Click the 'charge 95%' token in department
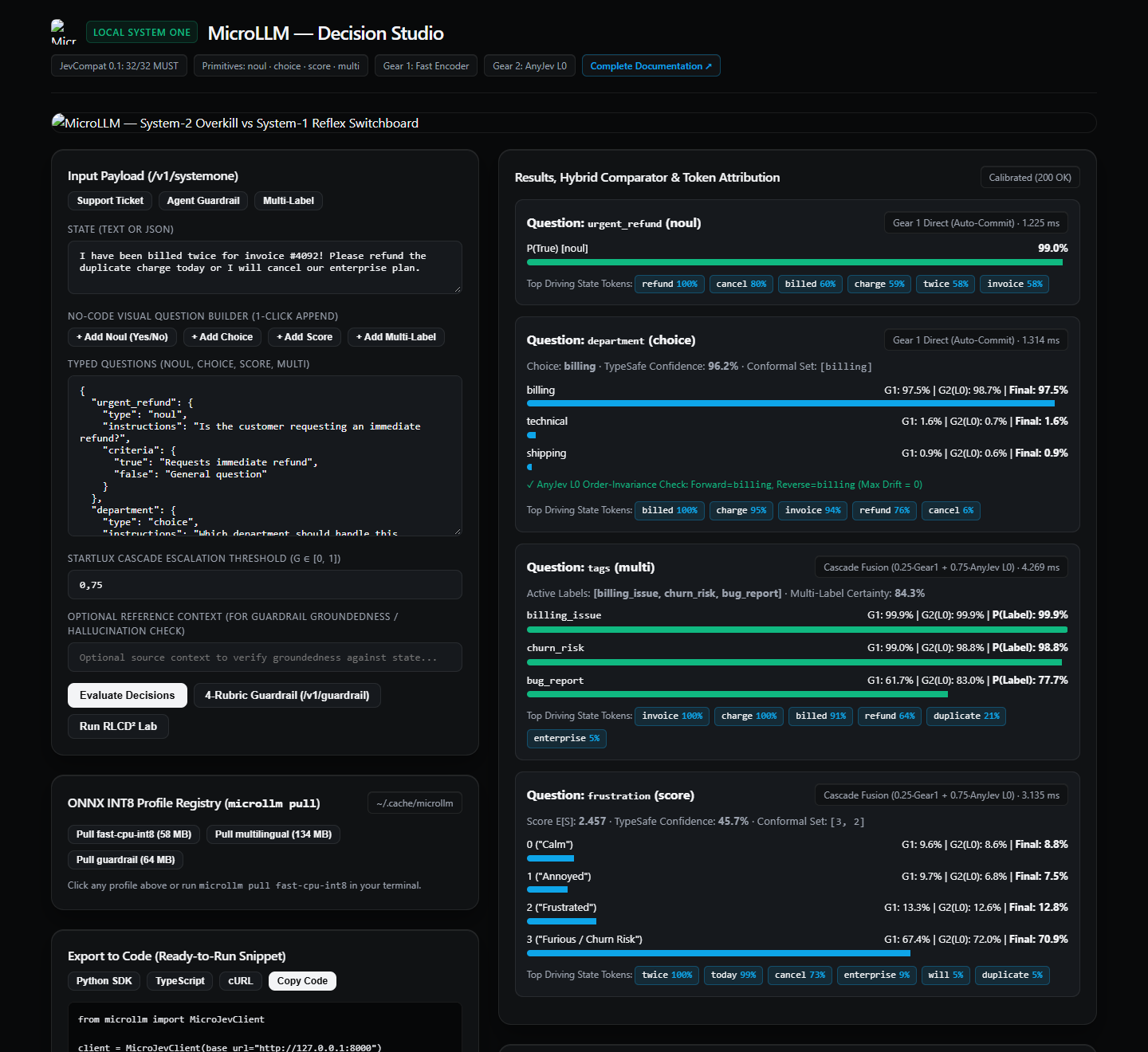This screenshot has width=1148, height=1052. tap(741, 510)
